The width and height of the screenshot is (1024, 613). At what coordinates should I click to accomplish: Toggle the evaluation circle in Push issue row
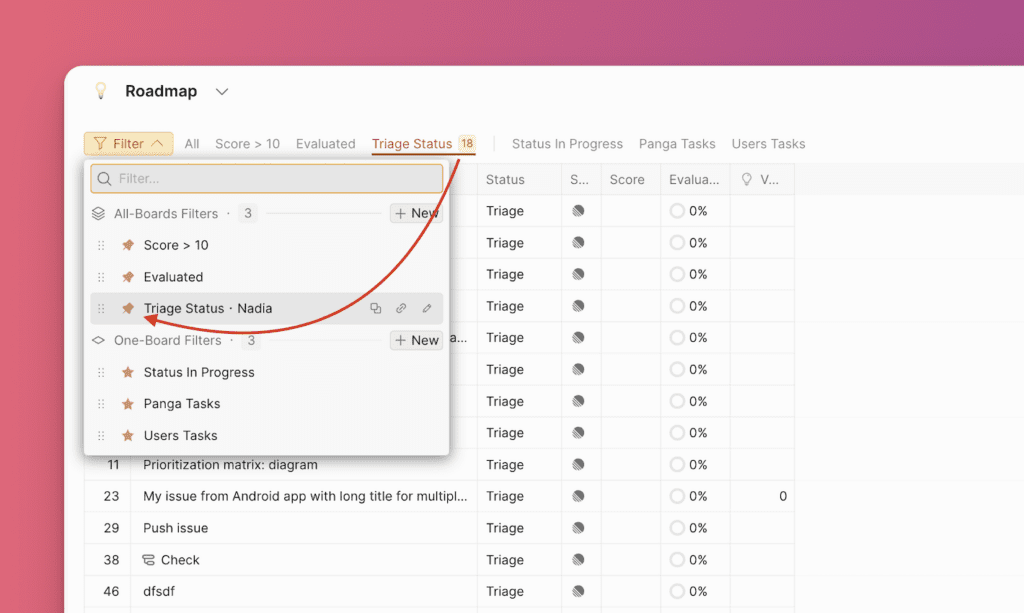click(677, 528)
